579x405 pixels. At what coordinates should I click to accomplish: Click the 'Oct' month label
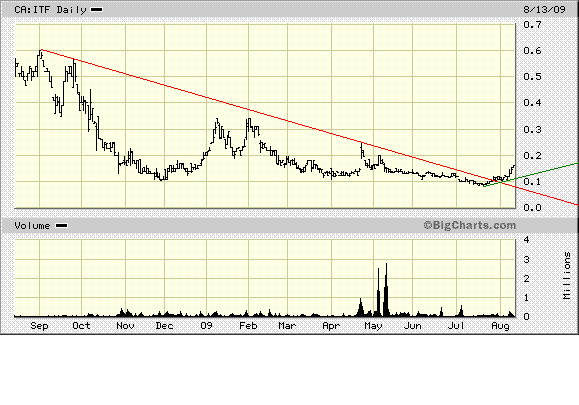81,326
